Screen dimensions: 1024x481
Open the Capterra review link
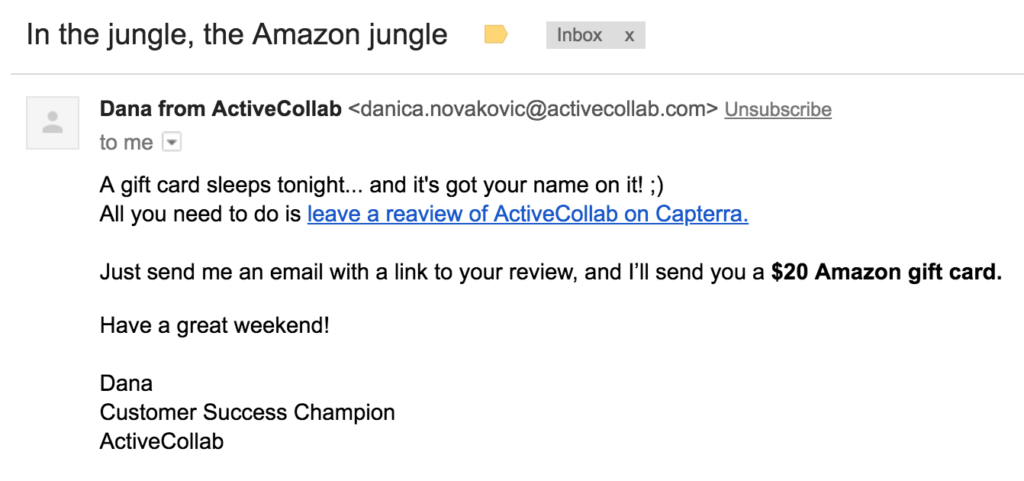[x=528, y=215]
